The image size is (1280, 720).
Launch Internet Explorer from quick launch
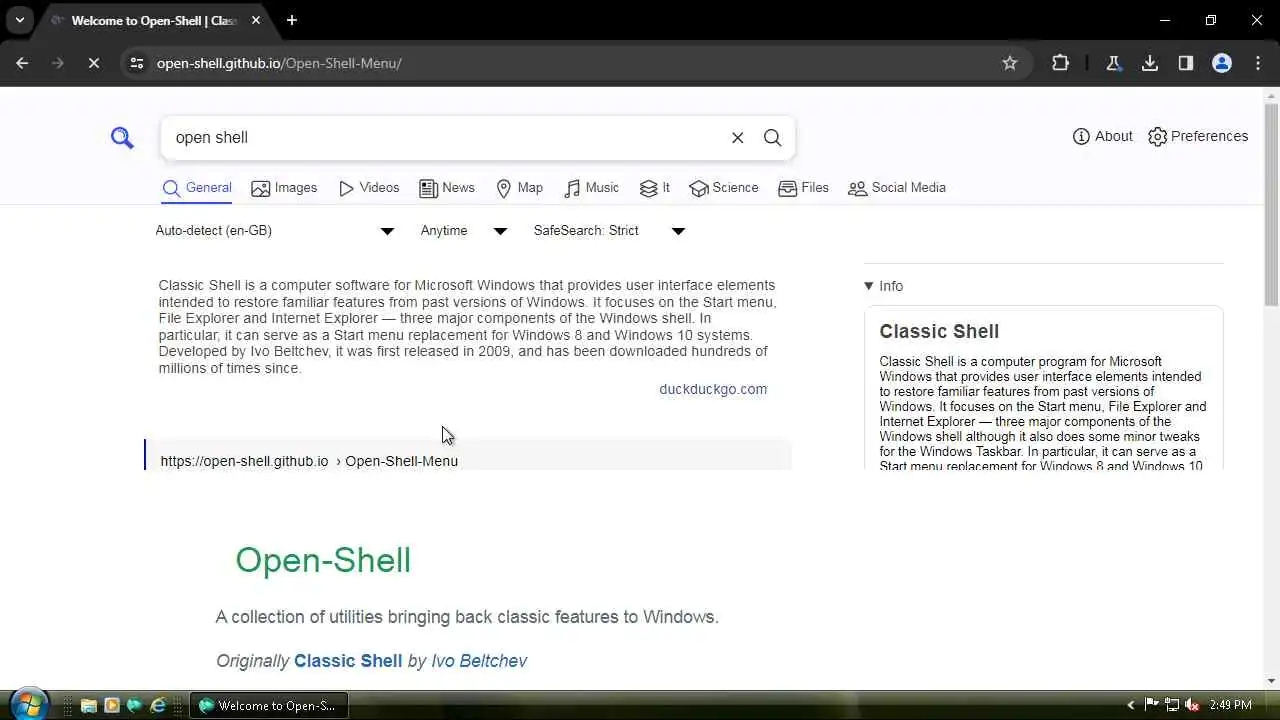[157, 706]
